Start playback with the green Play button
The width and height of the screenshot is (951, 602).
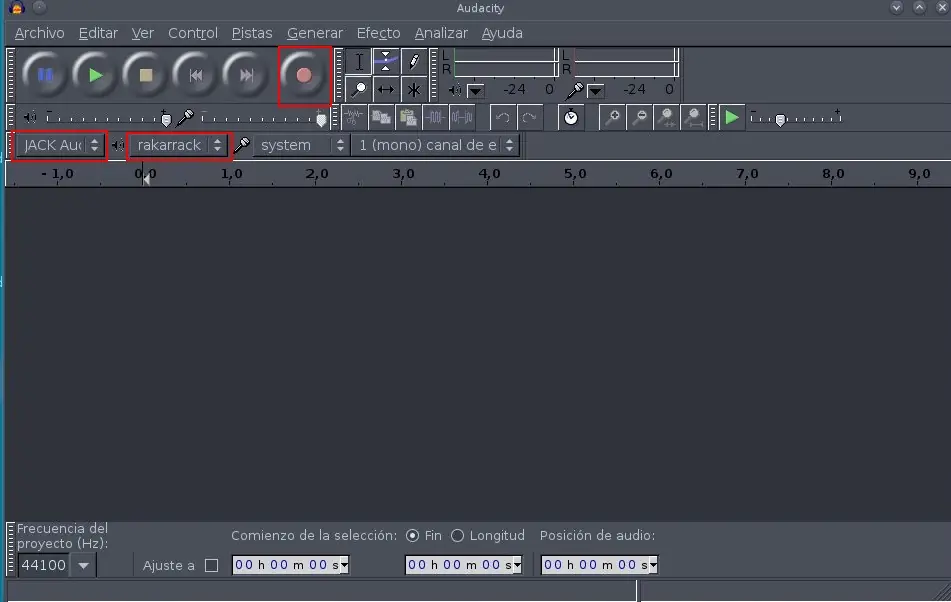[95, 75]
